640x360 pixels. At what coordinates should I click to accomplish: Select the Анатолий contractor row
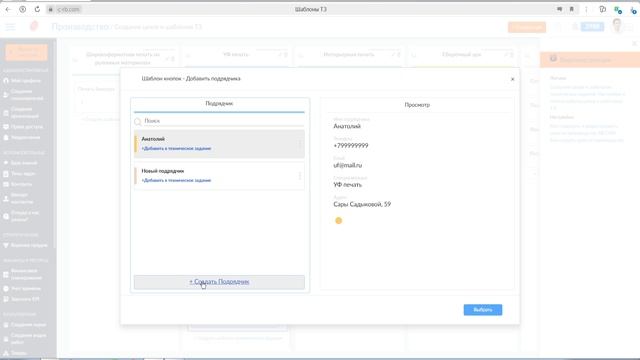(219, 144)
